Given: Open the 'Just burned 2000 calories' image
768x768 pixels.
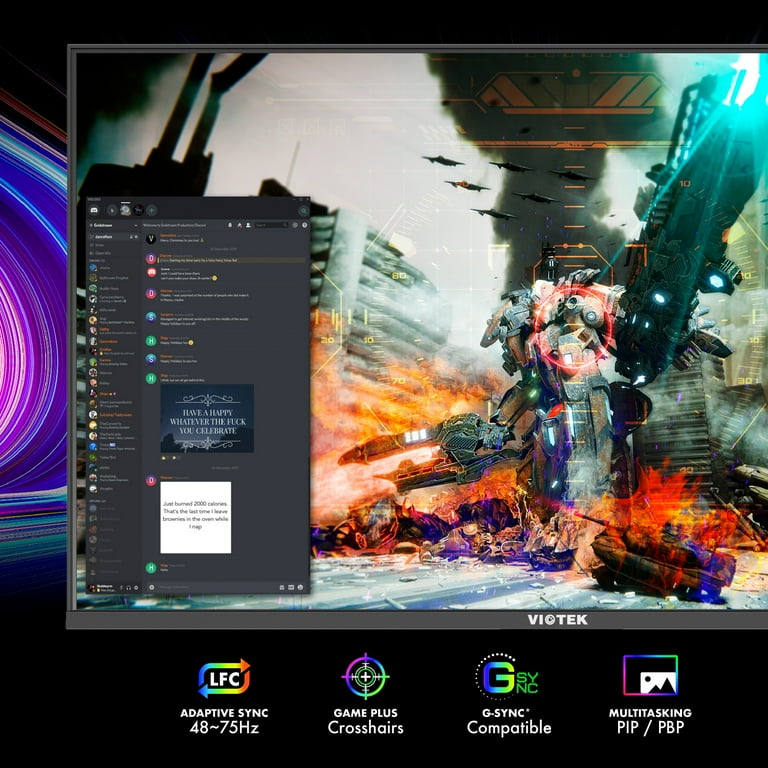Looking at the screenshot, I should point(195,517).
